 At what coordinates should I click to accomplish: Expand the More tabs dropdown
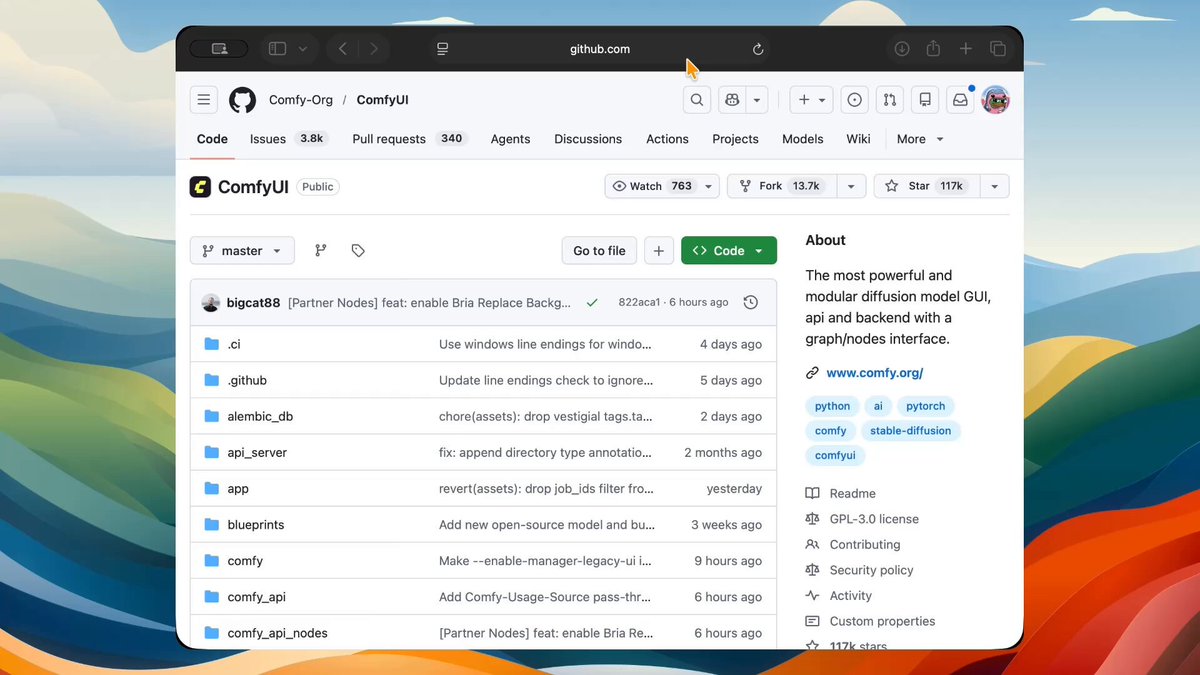(x=920, y=139)
